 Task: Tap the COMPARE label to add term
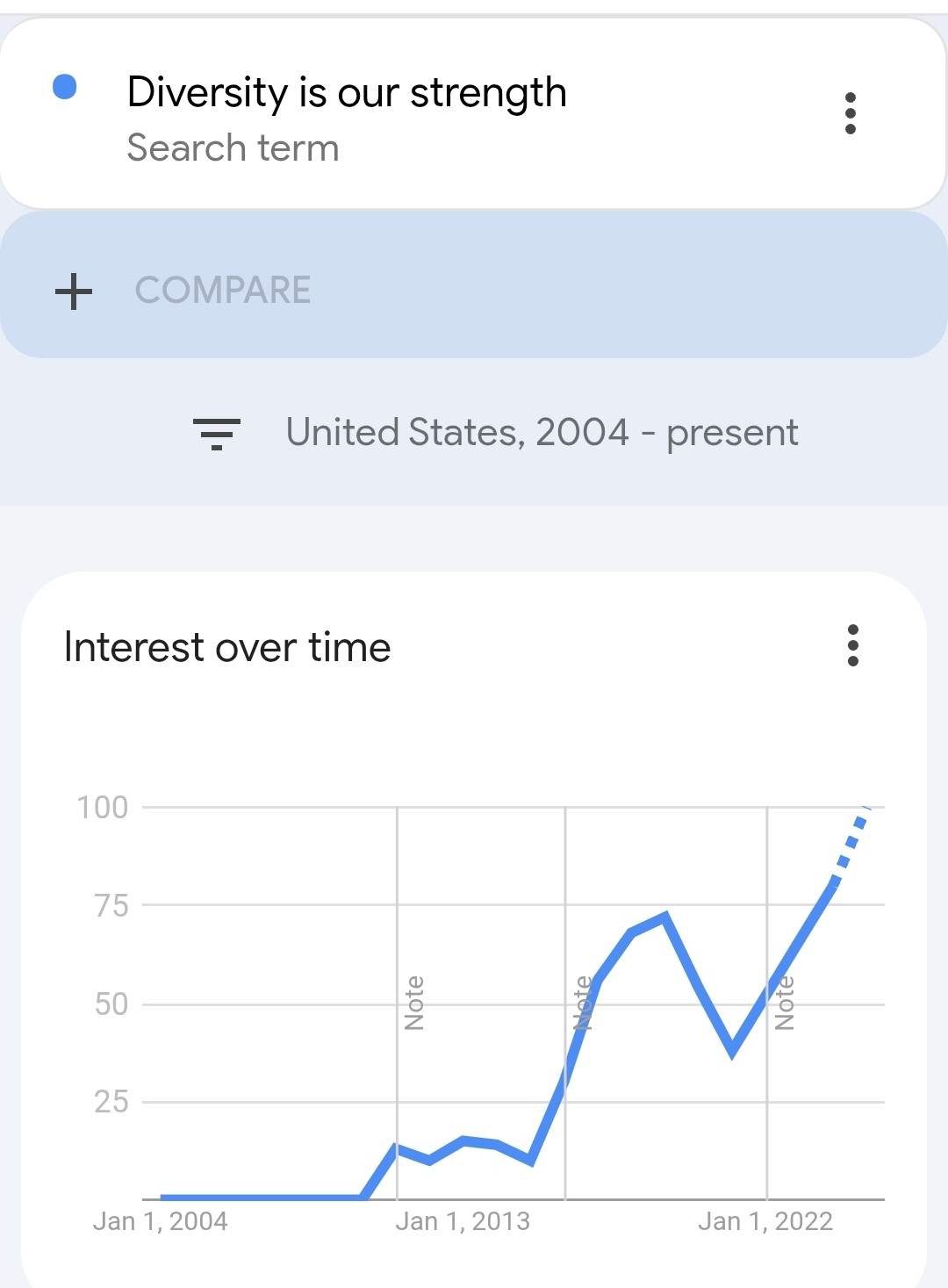coord(223,291)
